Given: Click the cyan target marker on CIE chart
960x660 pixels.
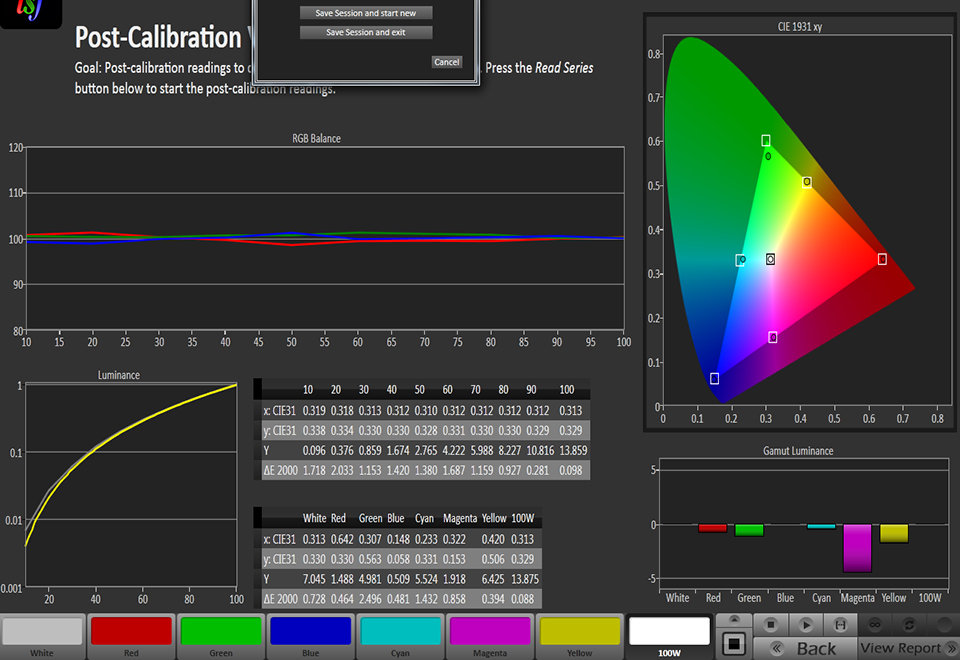Looking at the screenshot, I should 740,260.
